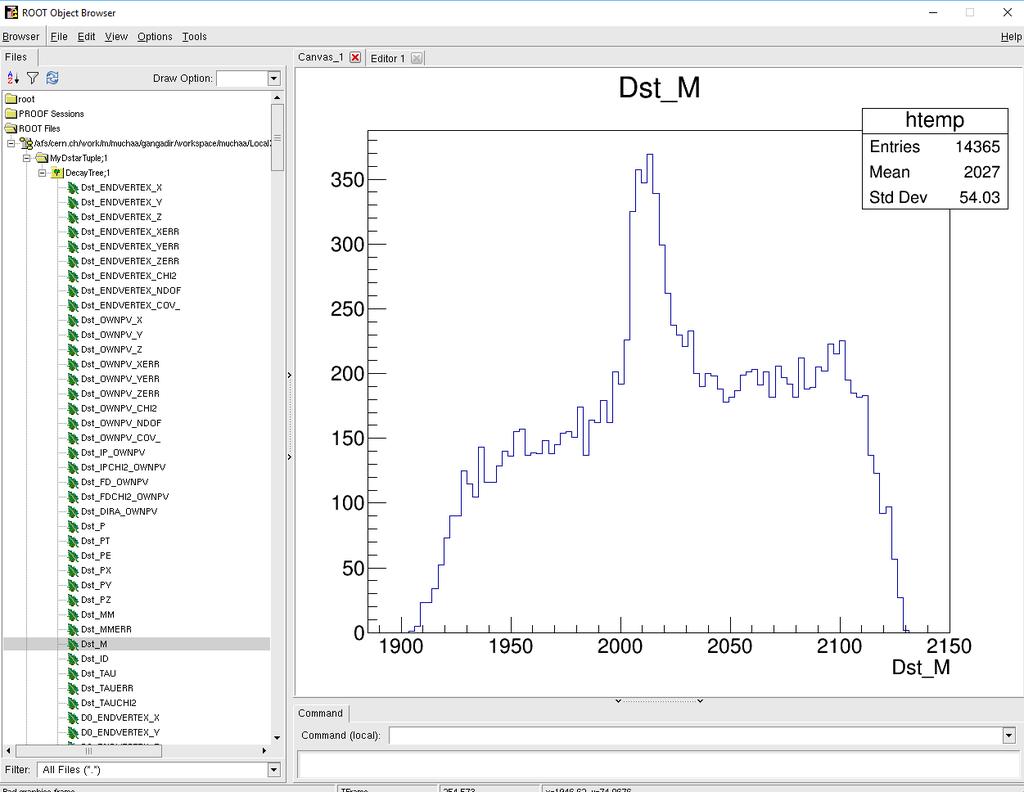Click the Dst_P leaf icon
Image resolution: width=1024 pixels, height=792 pixels.
73,526
